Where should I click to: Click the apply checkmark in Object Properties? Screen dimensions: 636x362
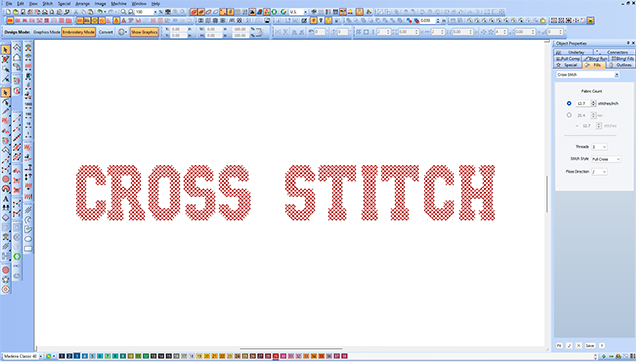pyautogui.click(x=569, y=345)
